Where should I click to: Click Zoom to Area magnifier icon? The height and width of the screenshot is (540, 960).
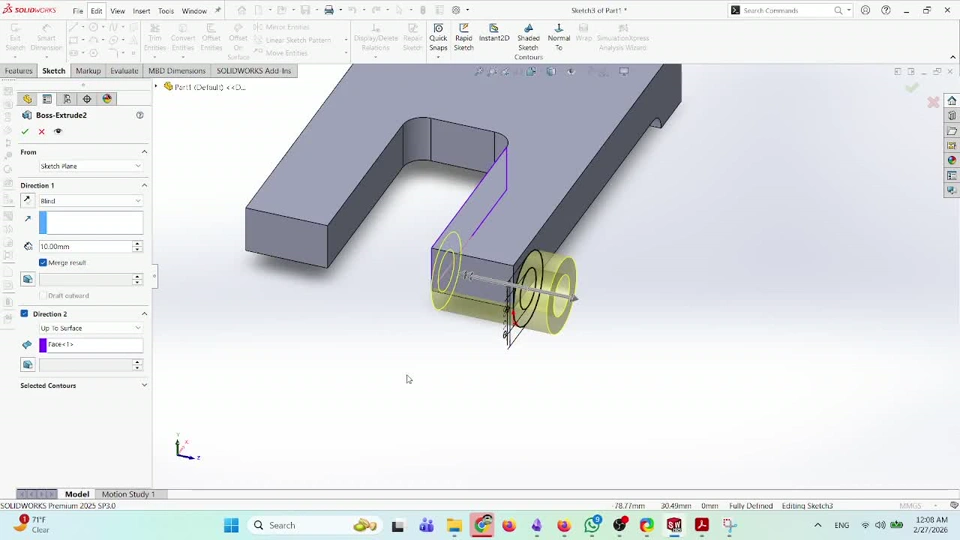pos(492,72)
